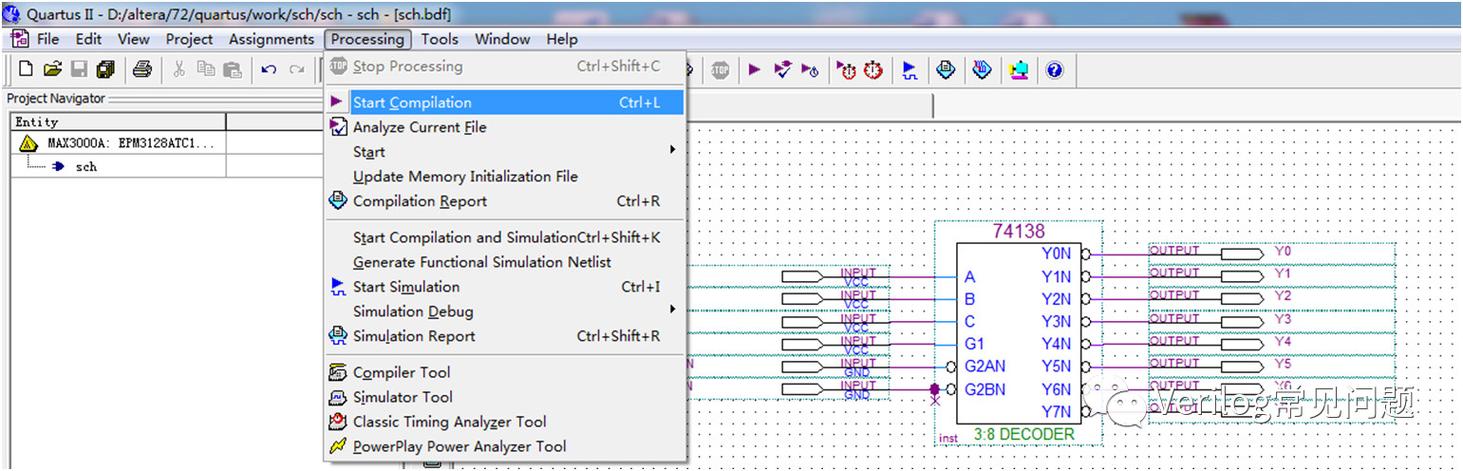Screen dimensions: 1463x471
Task: Expand the Simulation Debug submenu
Action: pyautogui.click(x=504, y=311)
